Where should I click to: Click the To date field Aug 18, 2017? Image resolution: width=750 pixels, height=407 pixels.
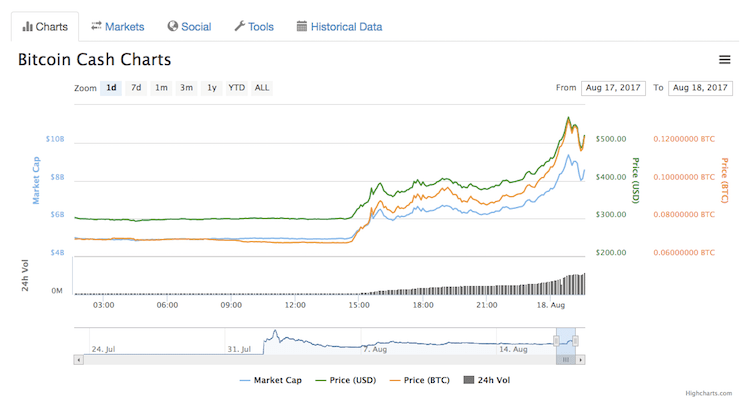[700, 88]
